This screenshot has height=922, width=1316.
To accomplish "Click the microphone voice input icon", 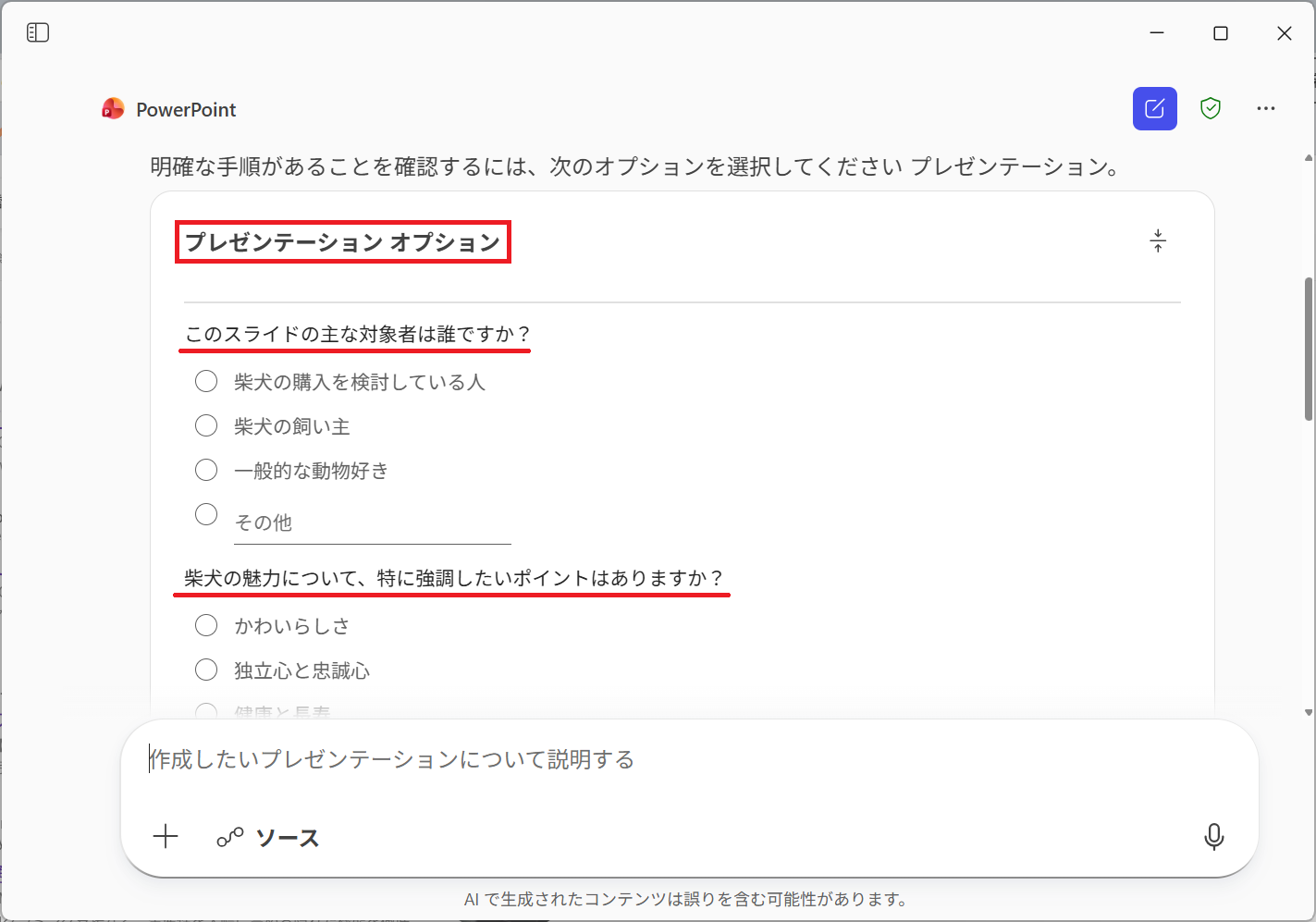I will [1213, 837].
